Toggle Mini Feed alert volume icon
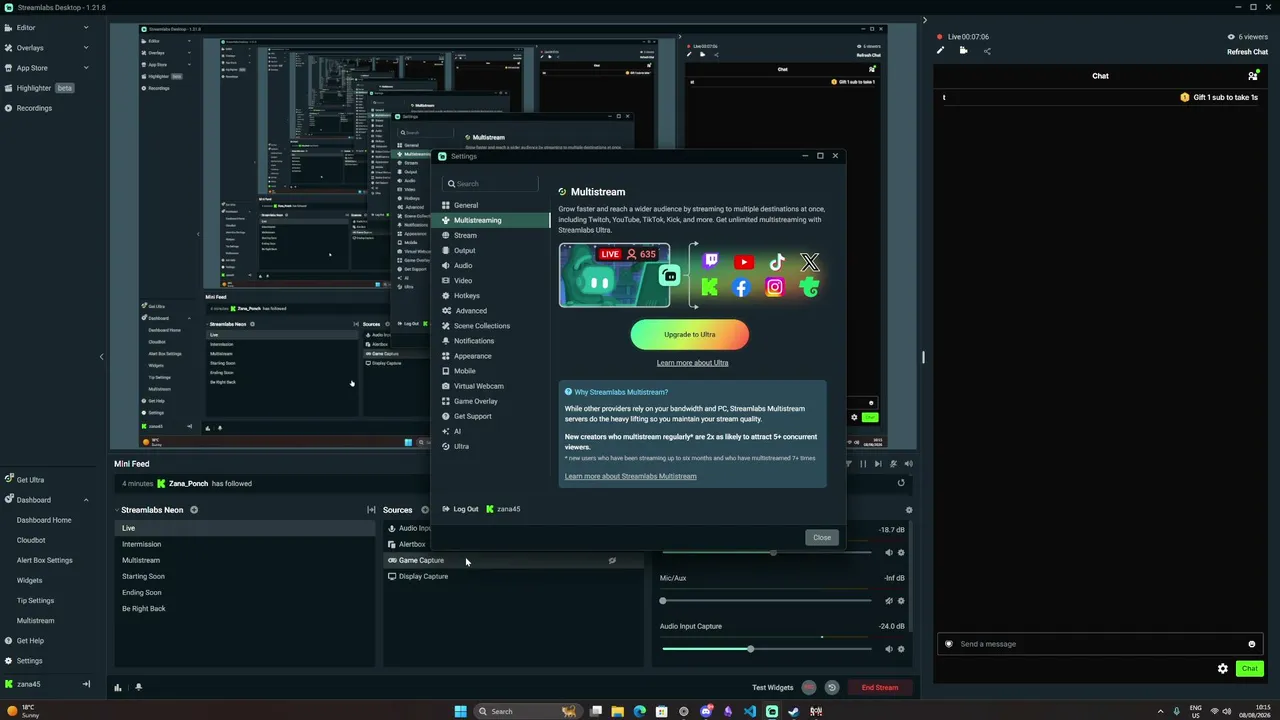Screen dimensions: 1280x720 908,464
